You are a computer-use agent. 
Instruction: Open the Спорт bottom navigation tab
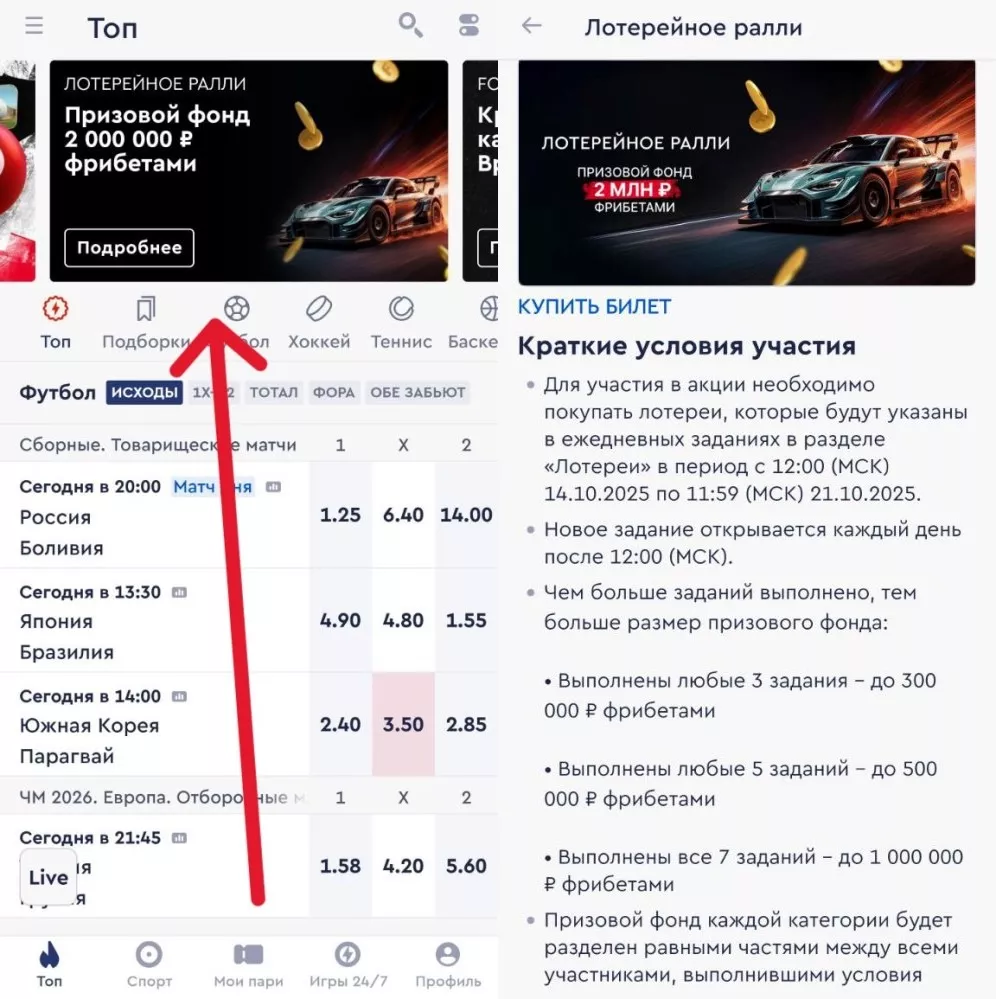click(149, 965)
